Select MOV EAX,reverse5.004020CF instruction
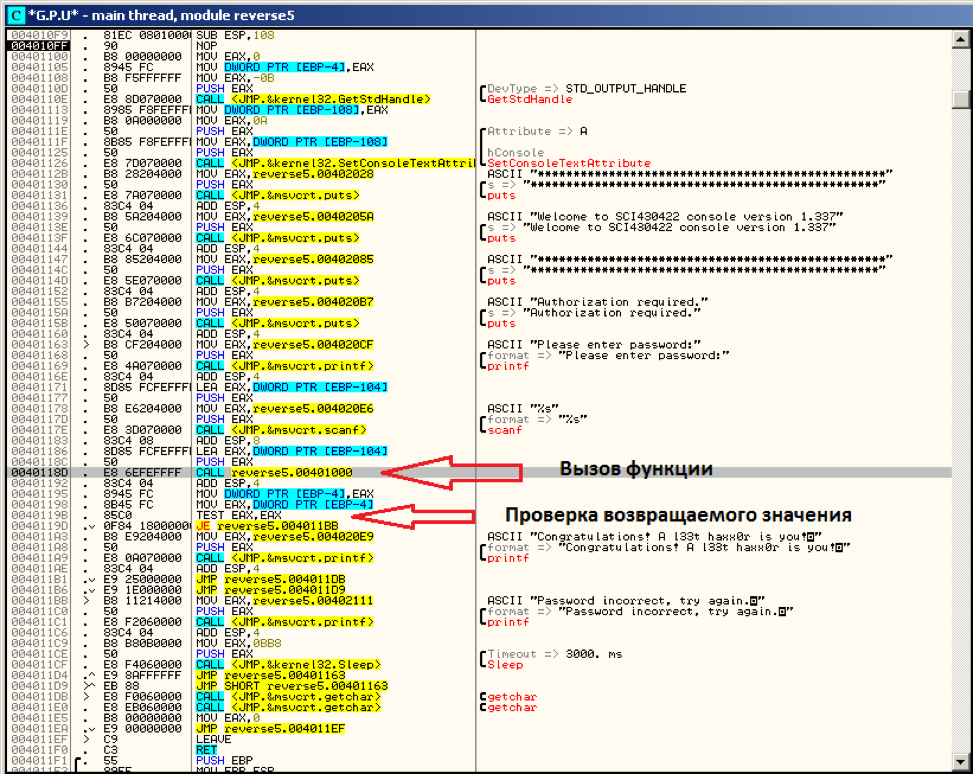This screenshot has width=973, height=774. coord(285,344)
